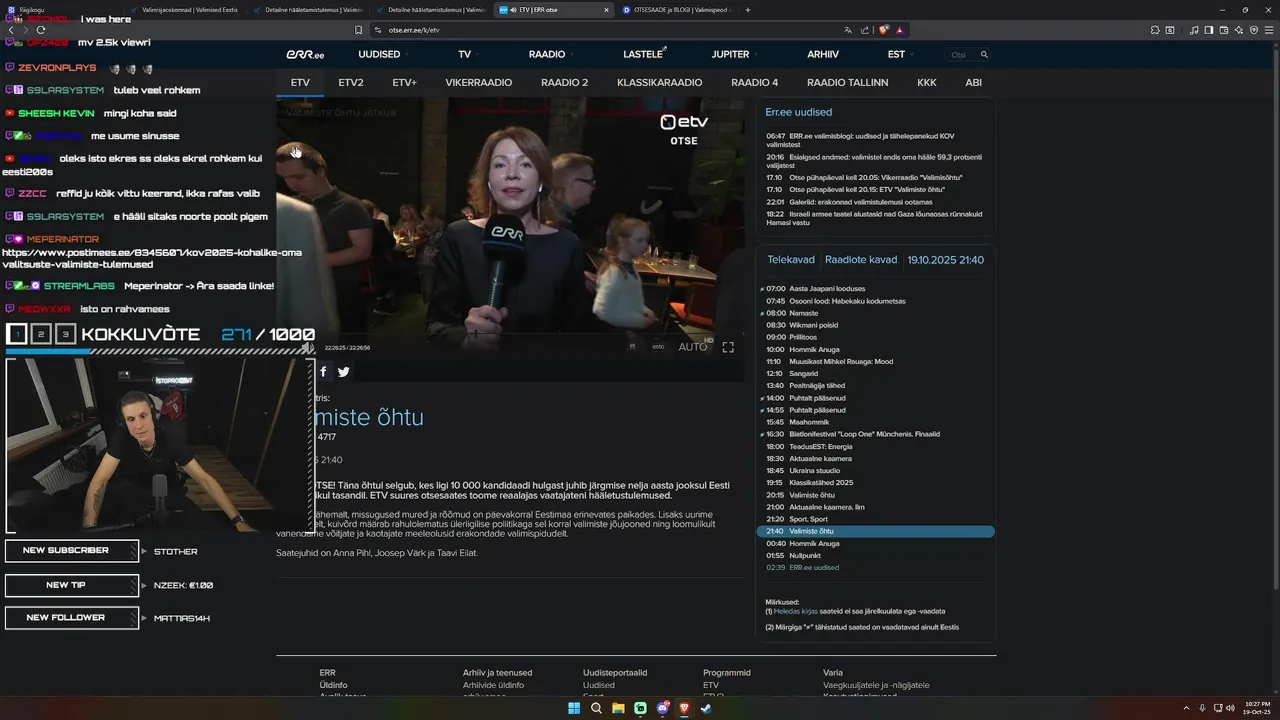The width and height of the screenshot is (1280, 720).
Task: Open the system tray hidden icons arrow
Action: pyautogui.click(x=1187, y=708)
